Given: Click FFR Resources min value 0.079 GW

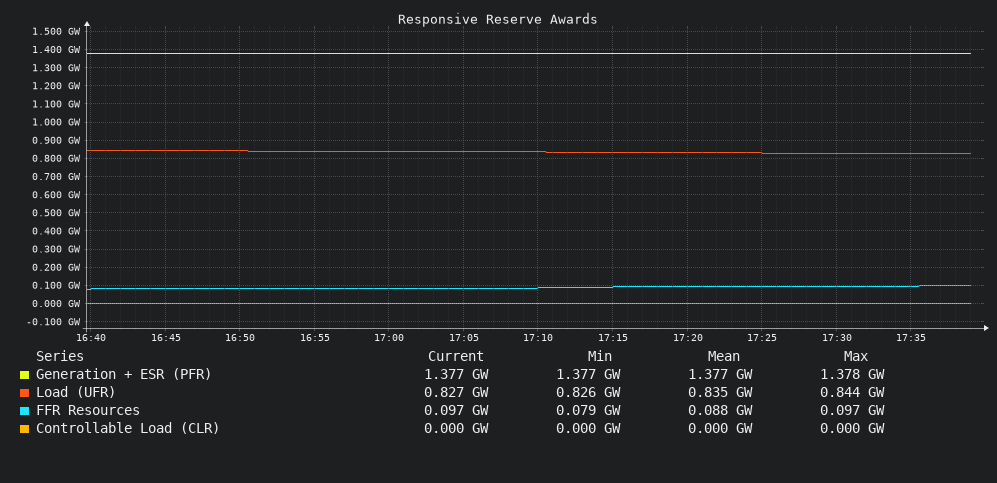Looking at the screenshot, I should click(588, 411).
